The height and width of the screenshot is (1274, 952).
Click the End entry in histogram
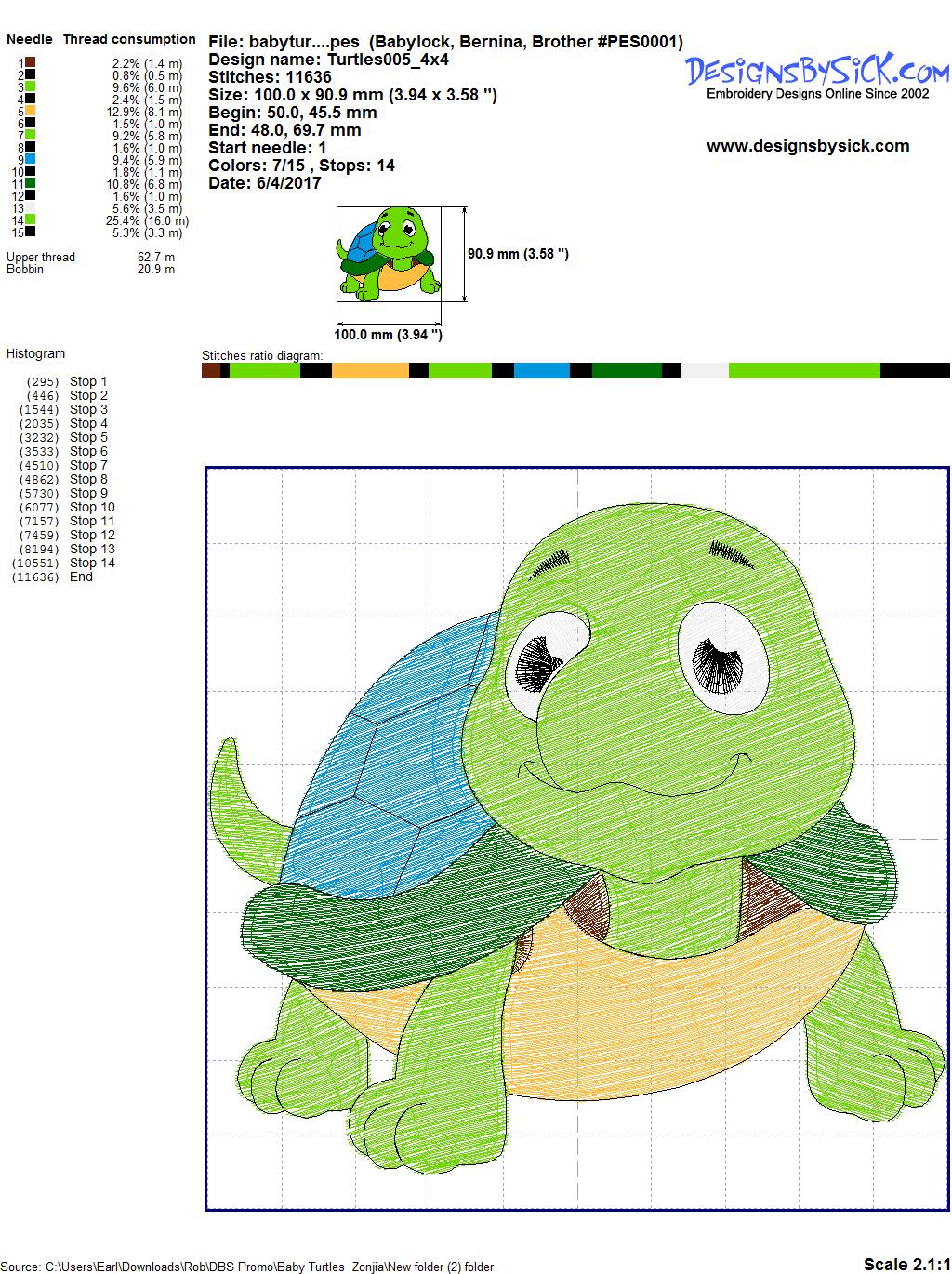[81, 577]
